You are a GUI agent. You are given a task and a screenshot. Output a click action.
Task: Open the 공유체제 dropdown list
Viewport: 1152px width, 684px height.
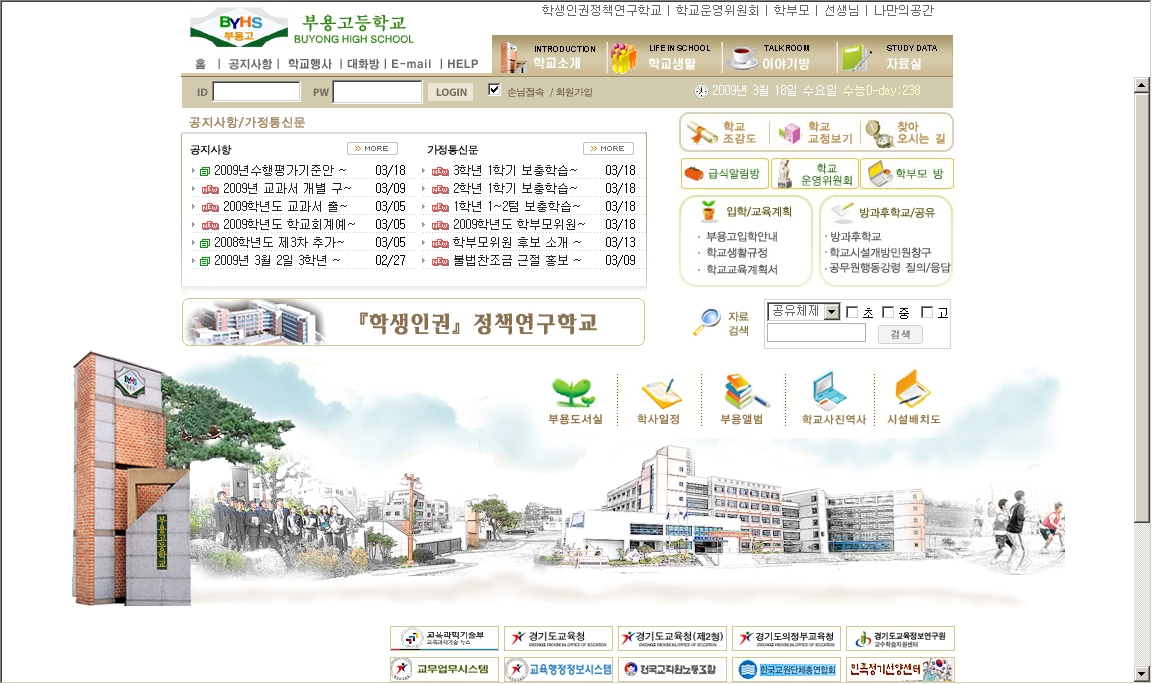point(831,312)
